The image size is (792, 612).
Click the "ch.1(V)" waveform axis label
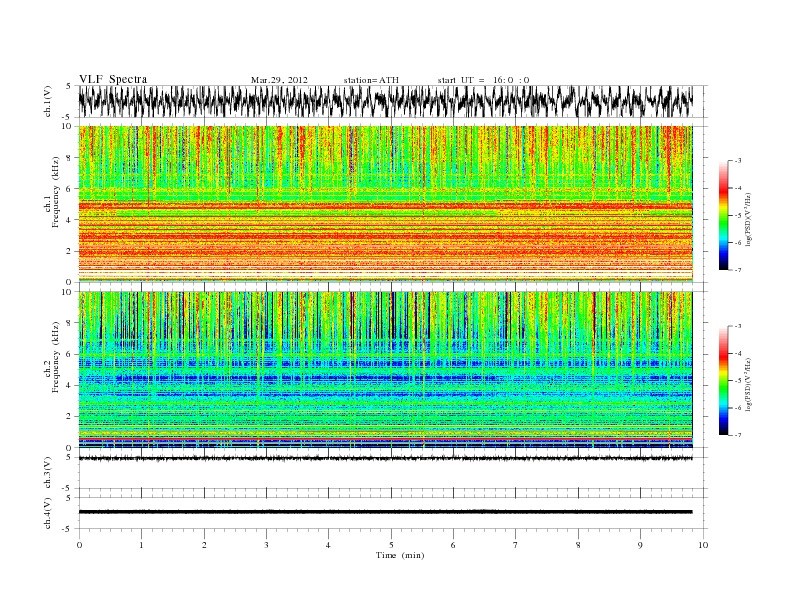coord(48,101)
